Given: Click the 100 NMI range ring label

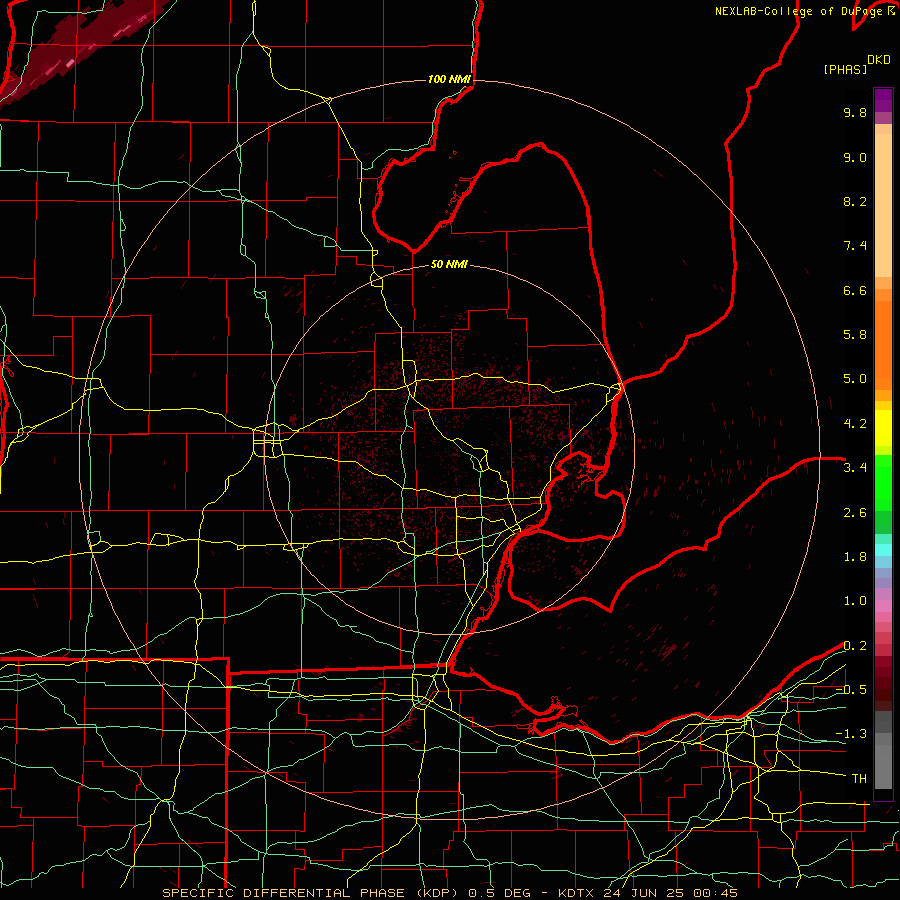Looking at the screenshot, I should [449, 79].
